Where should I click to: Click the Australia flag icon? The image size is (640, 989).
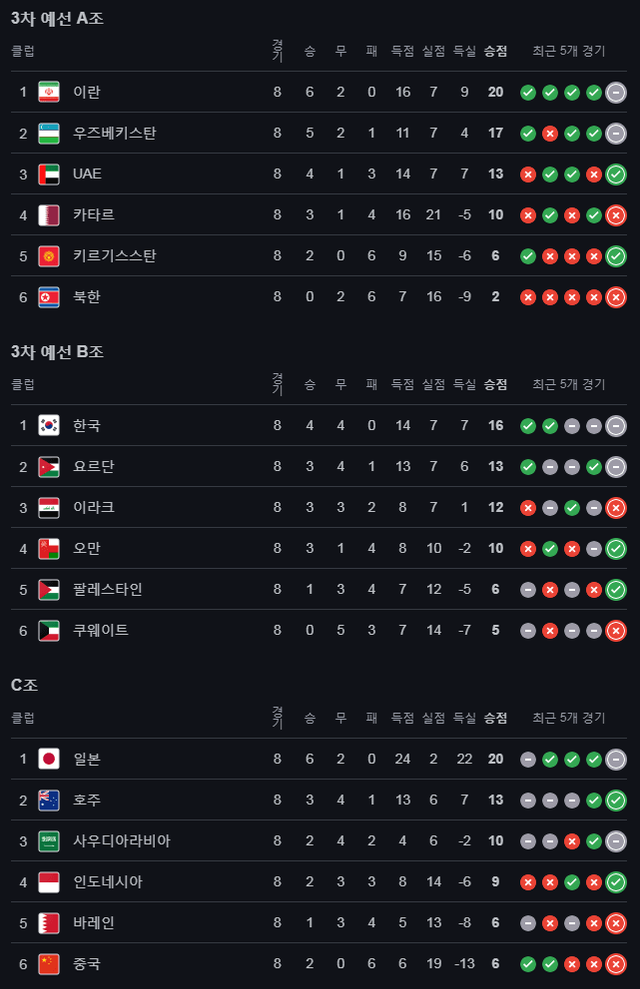(49, 800)
